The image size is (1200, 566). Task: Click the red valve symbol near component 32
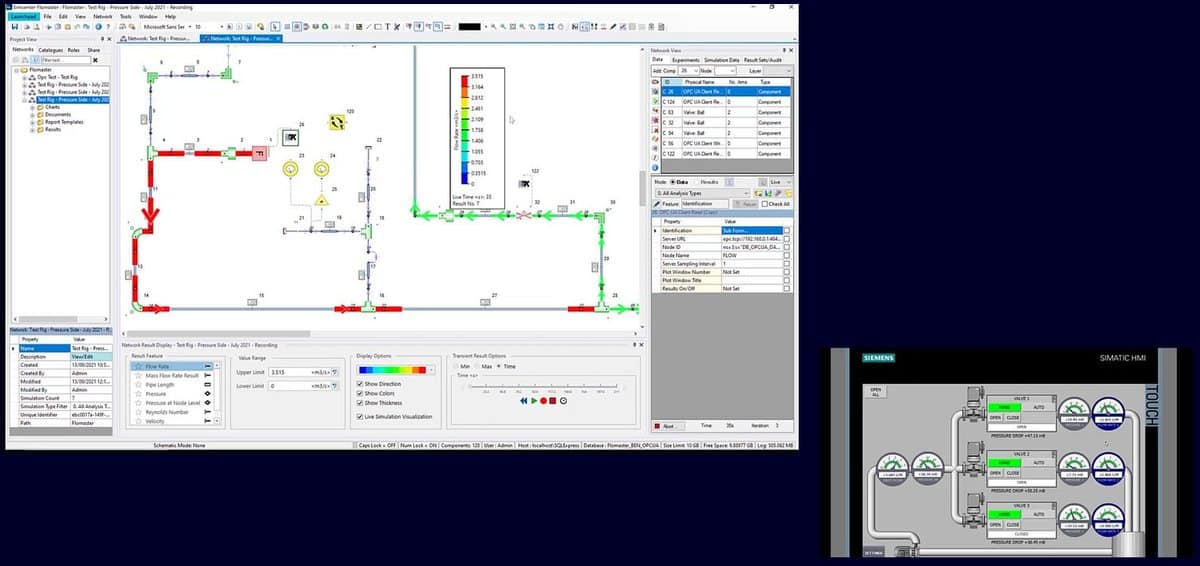click(523, 214)
